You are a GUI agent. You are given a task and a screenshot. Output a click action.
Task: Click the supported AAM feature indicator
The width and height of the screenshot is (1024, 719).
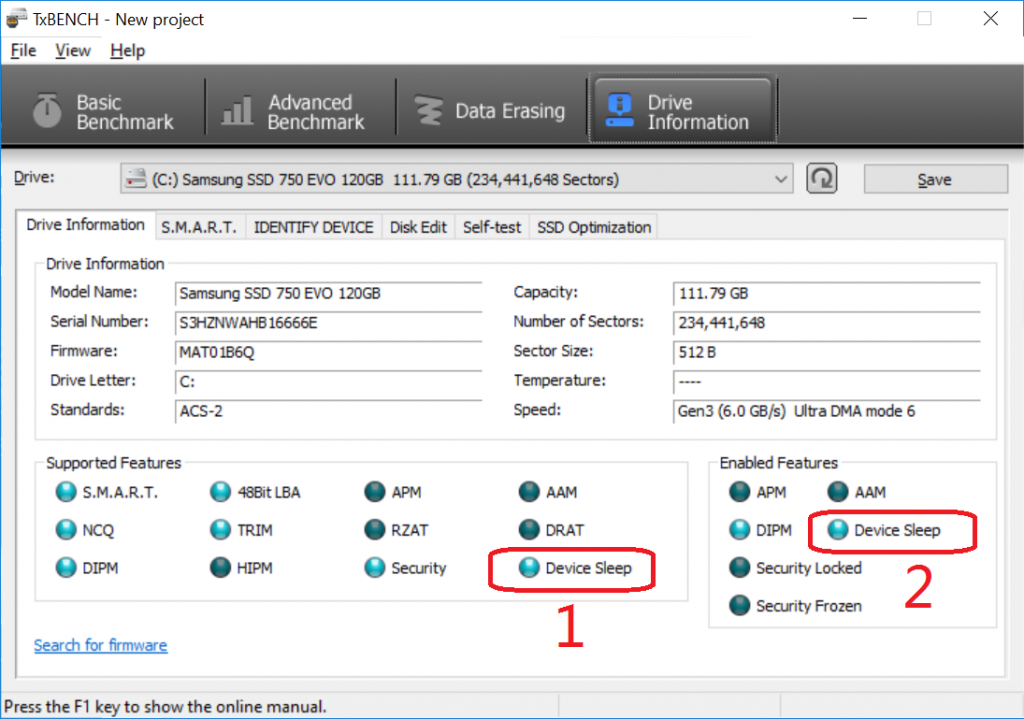529,492
